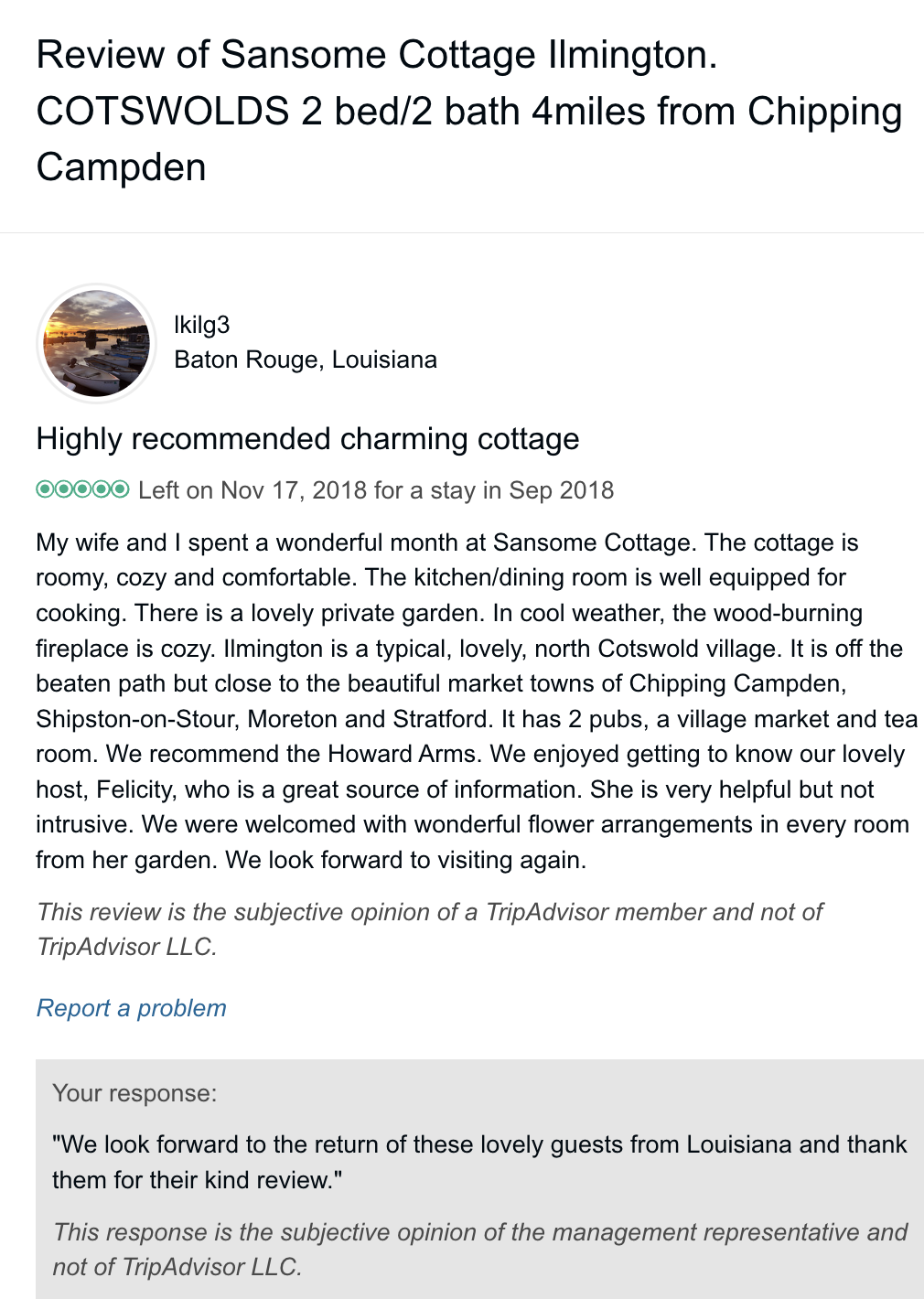Click "Howard Arms" in the review text
Screen dimensions: 924x1299
403,754
